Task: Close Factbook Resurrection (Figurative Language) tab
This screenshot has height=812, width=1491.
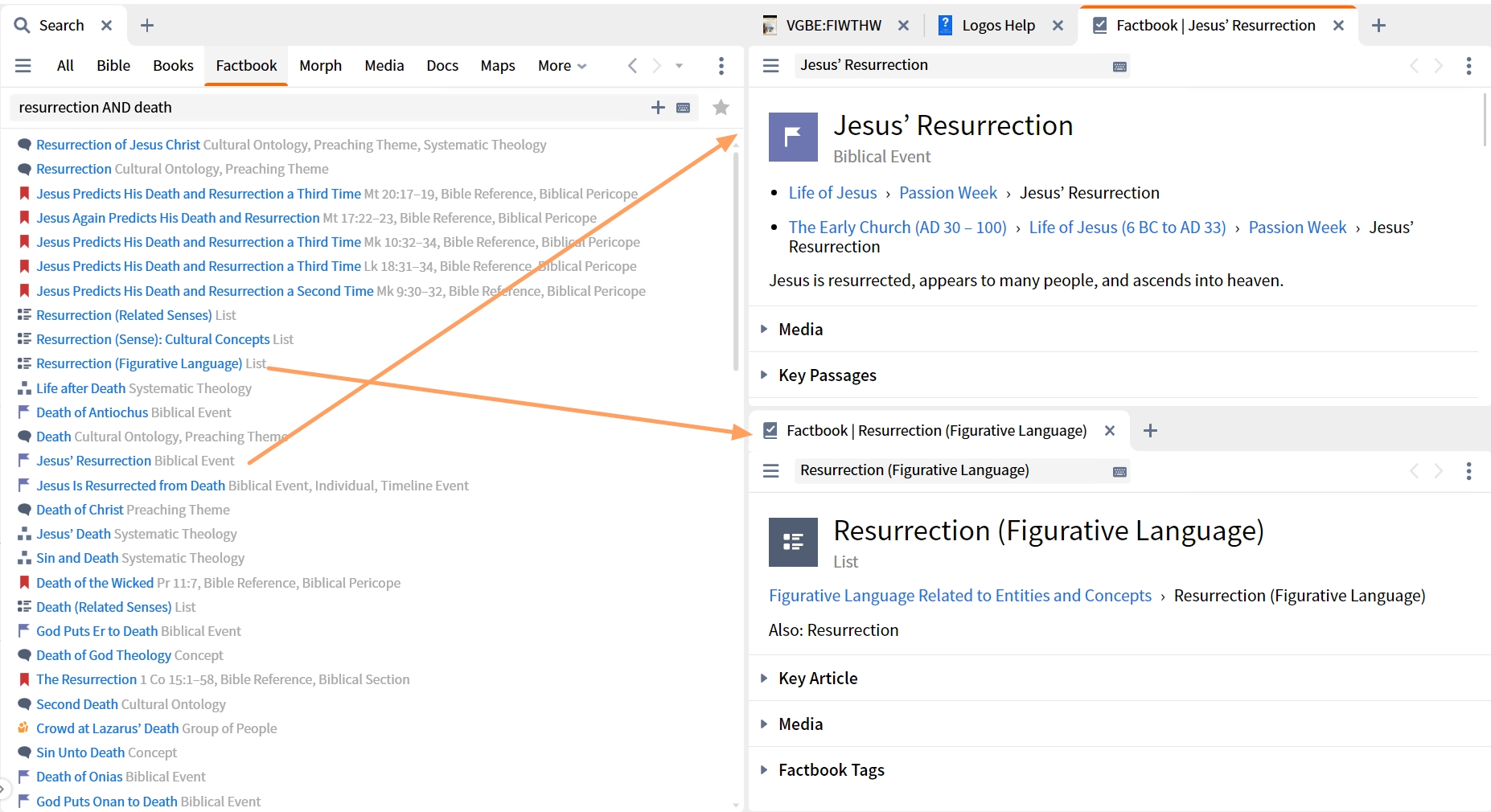Action: pyautogui.click(x=1110, y=431)
